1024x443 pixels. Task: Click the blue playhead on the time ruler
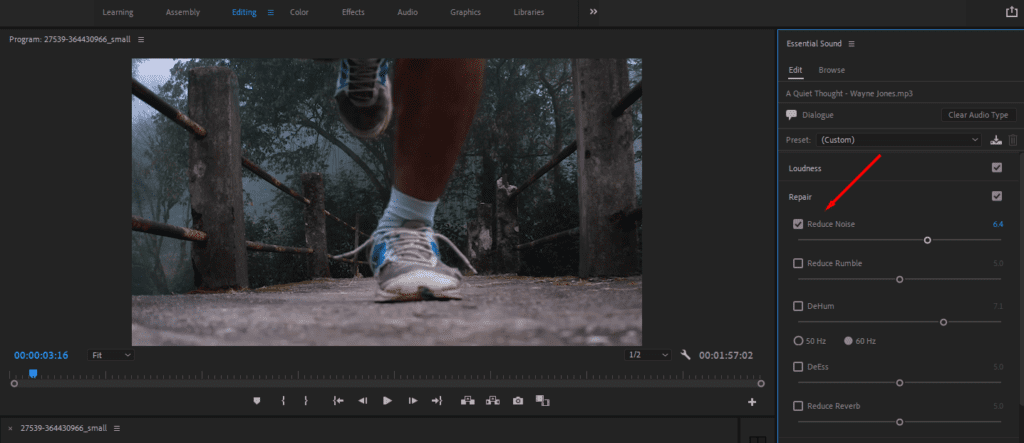click(33, 373)
